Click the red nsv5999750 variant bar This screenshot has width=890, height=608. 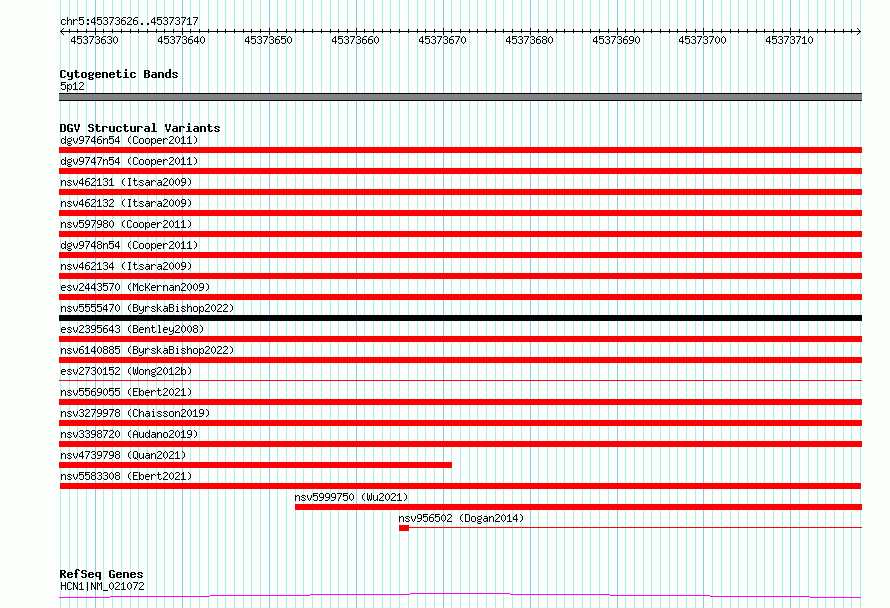point(578,507)
